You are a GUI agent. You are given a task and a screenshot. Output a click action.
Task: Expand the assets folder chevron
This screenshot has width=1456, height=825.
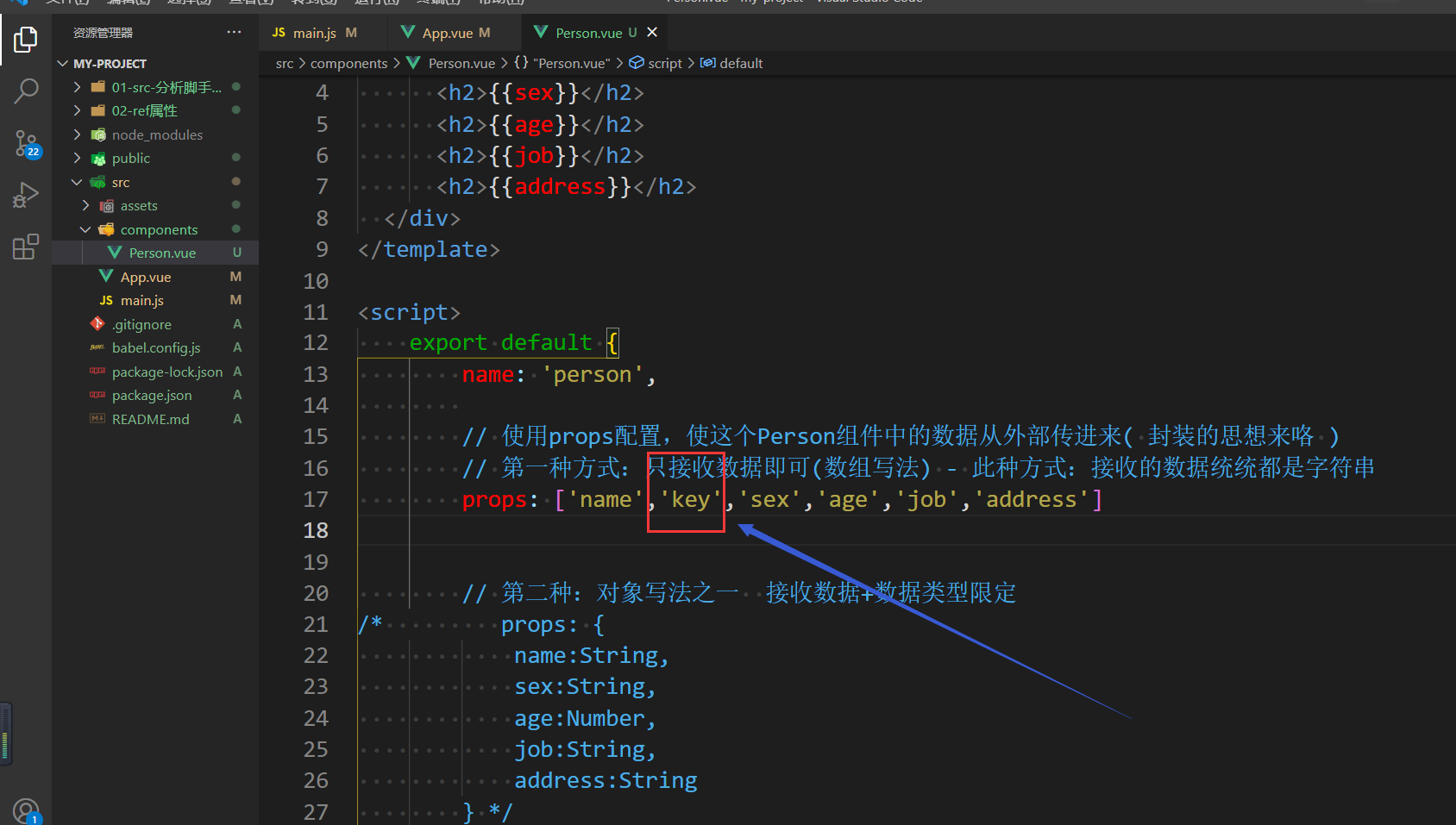(x=86, y=205)
